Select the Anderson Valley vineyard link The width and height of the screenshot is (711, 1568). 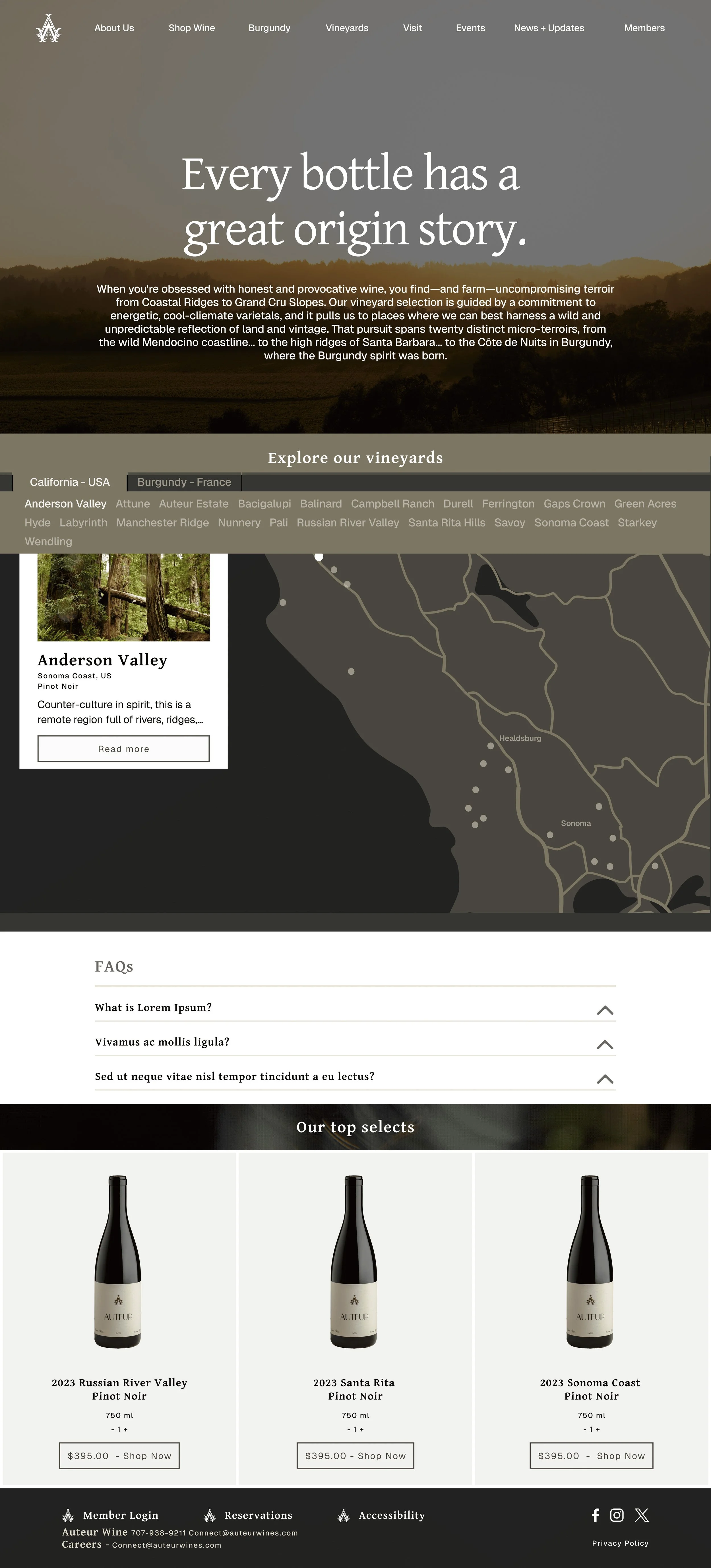pos(66,504)
